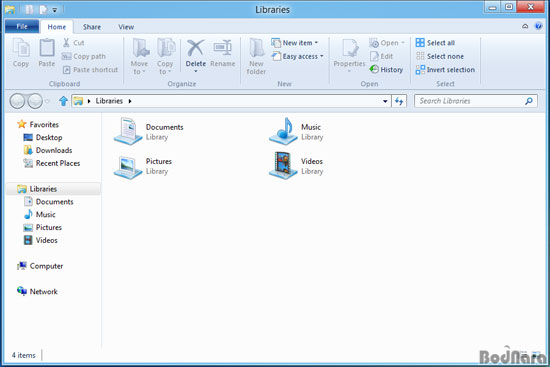Open the recent locations dropdown arrow
The image size is (550, 367).
pos(47,101)
